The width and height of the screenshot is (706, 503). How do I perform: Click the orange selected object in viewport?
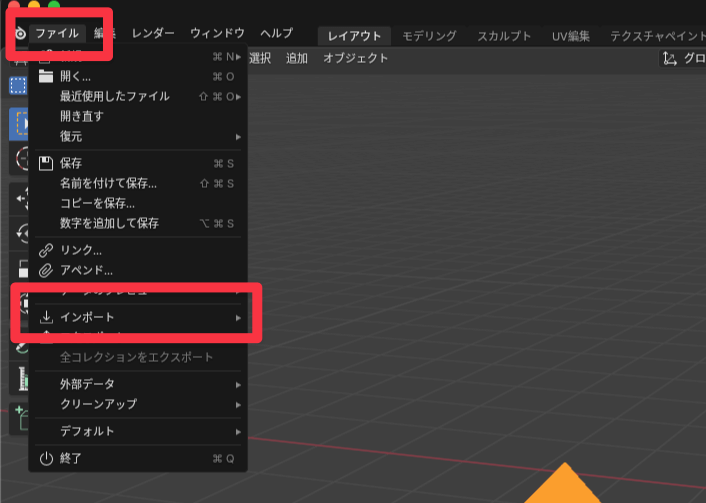click(x=563, y=486)
